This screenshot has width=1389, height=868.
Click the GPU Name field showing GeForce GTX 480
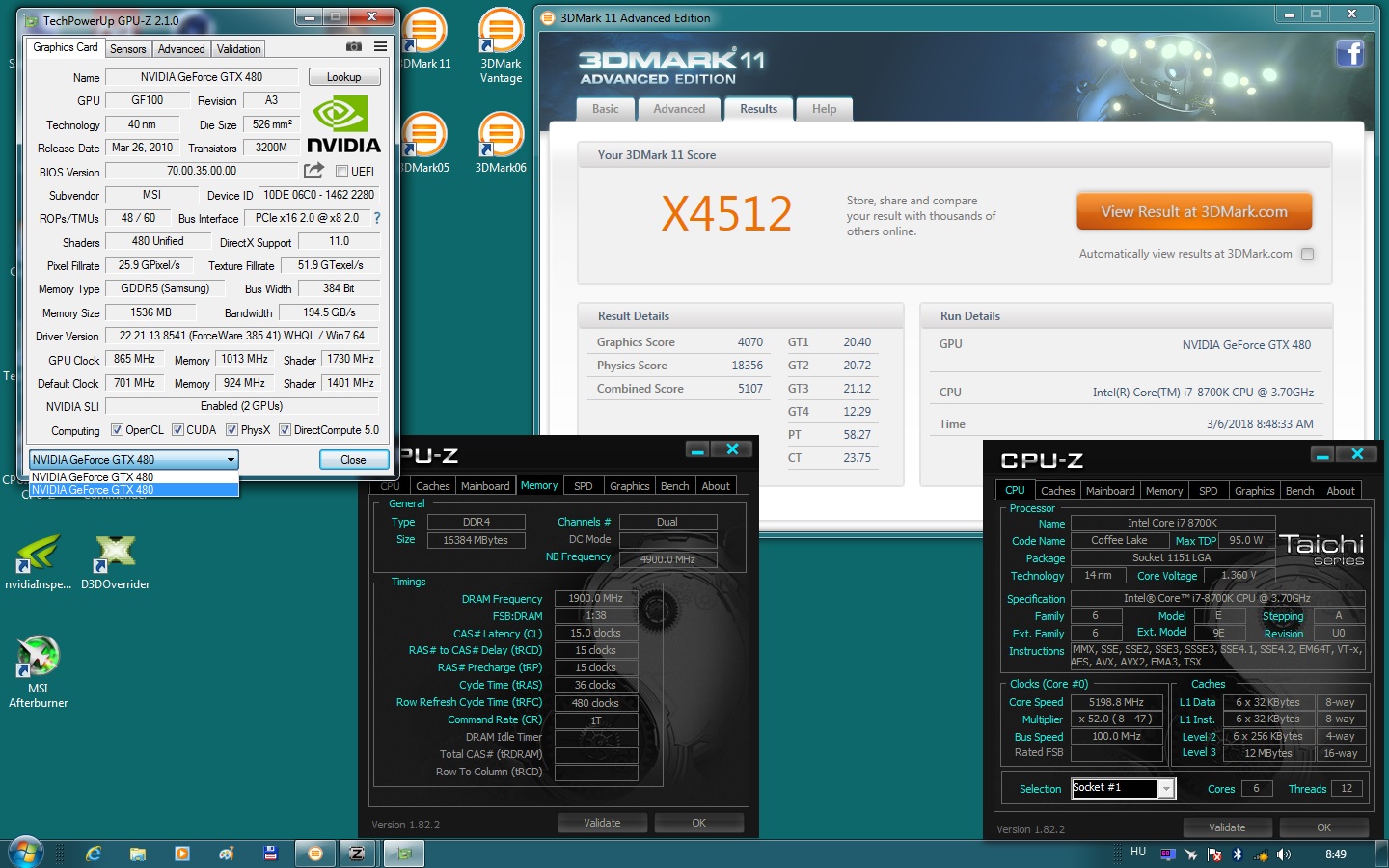pyautogui.click(x=202, y=77)
